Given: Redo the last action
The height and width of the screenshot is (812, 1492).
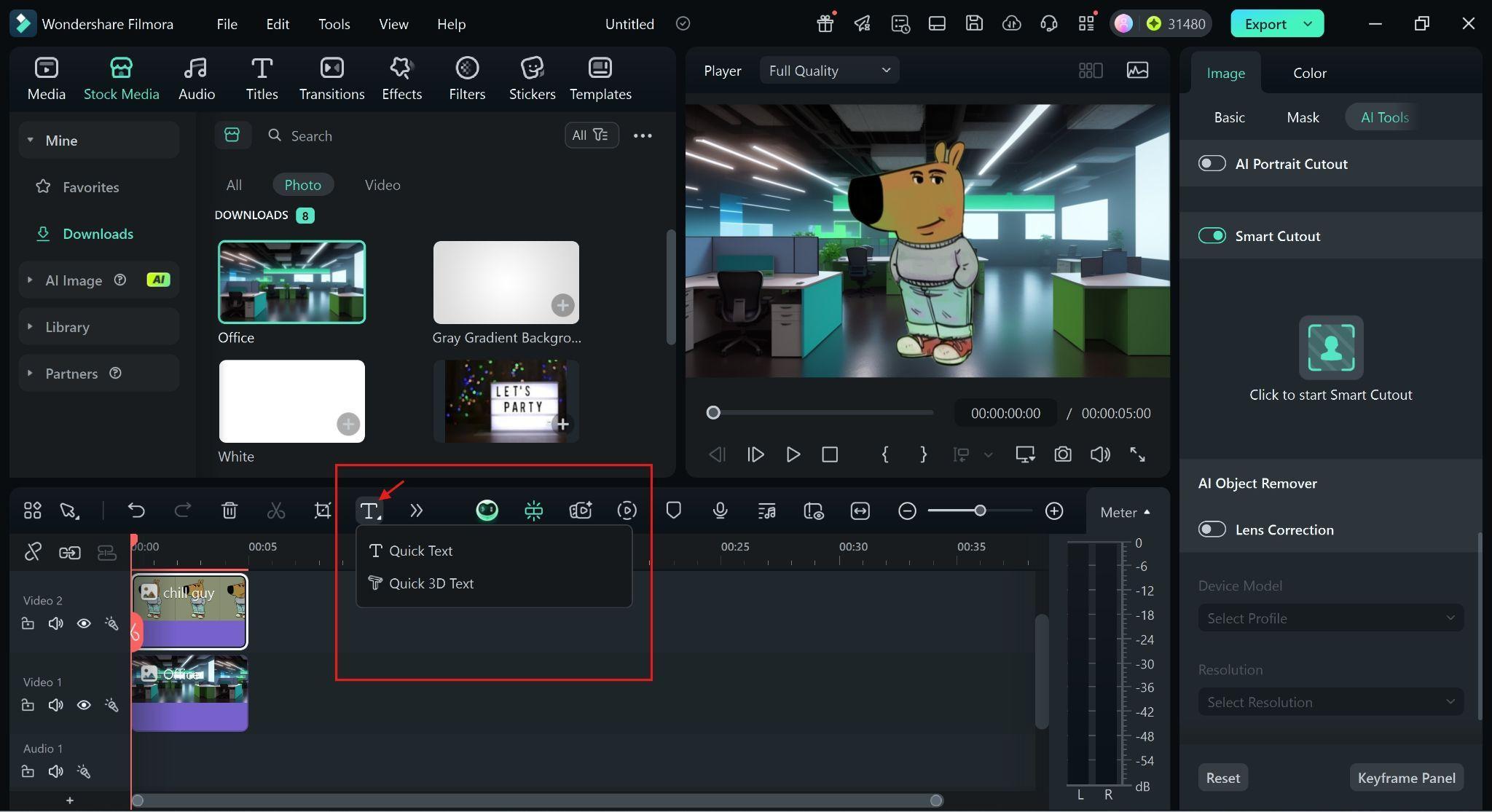Looking at the screenshot, I should pyautogui.click(x=183, y=511).
